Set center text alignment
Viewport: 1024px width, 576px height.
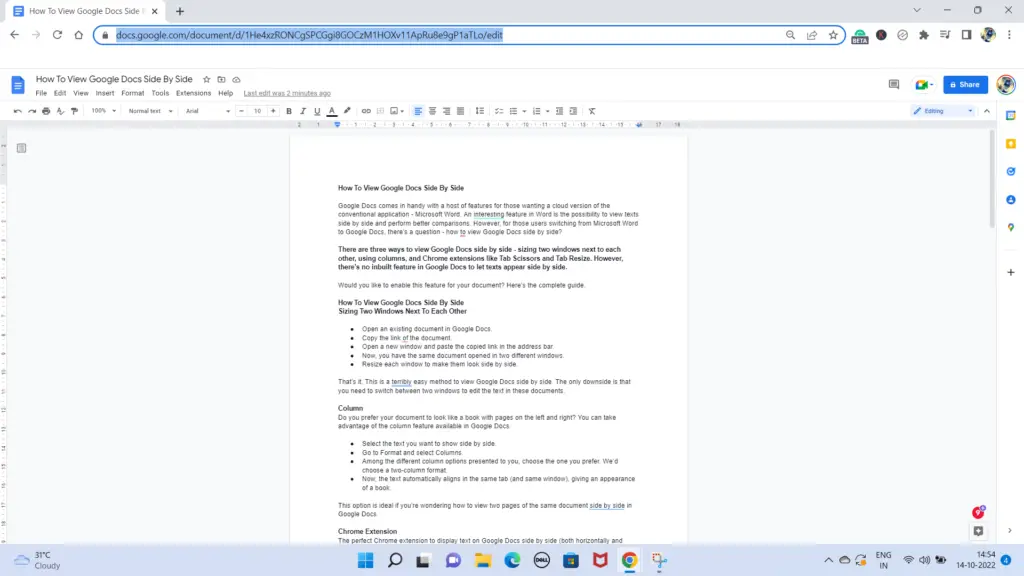432,111
